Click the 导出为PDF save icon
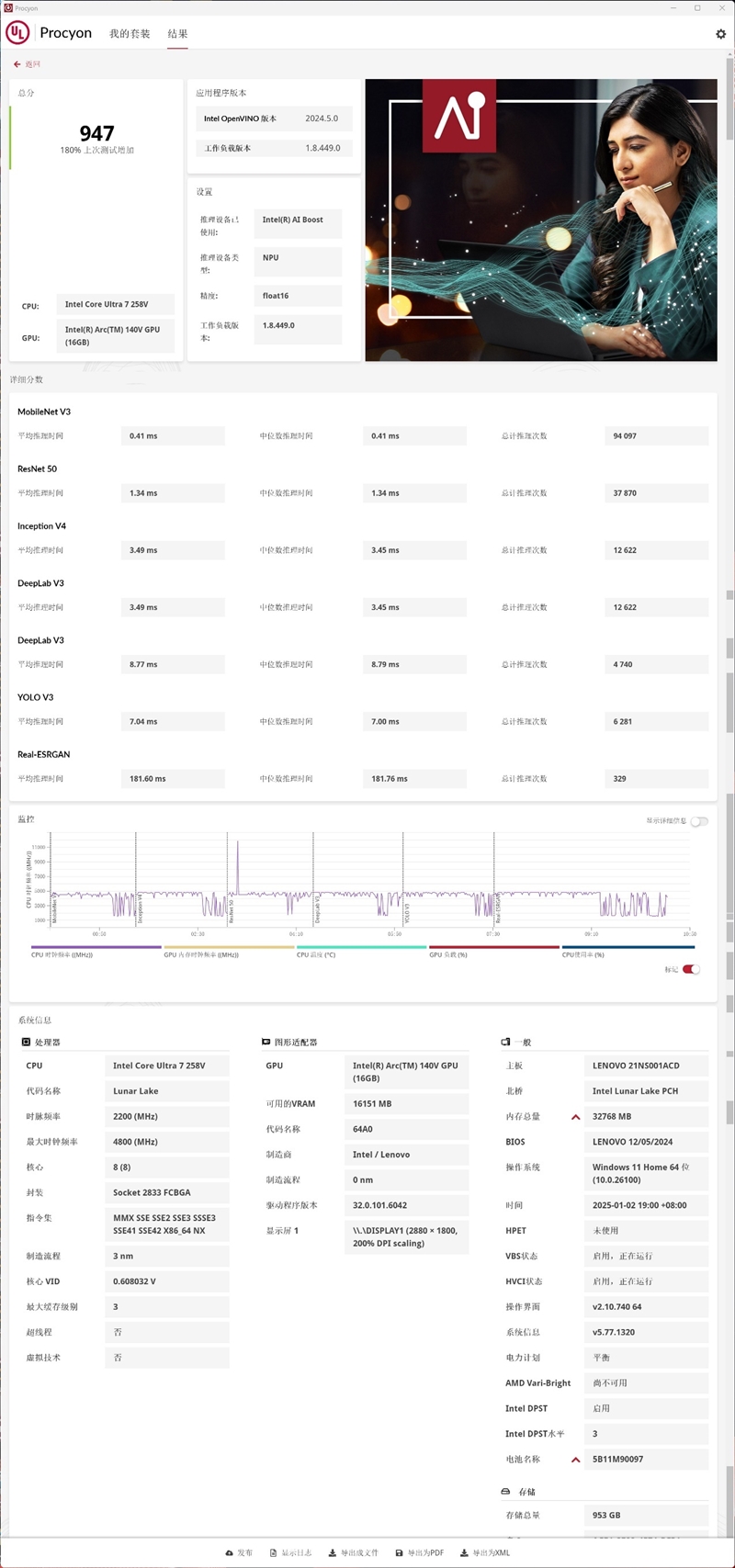The height and width of the screenshot is (1568, 735). tap(399, 1552)
